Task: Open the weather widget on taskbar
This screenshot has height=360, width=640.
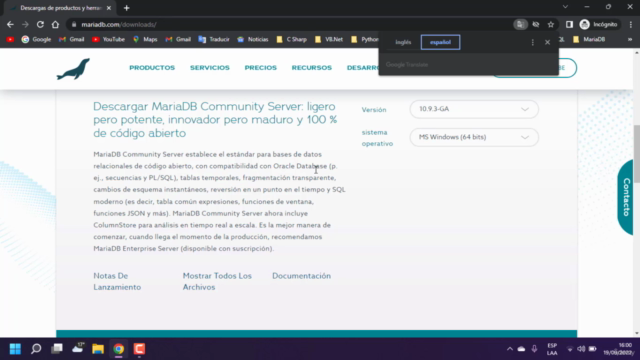Action: [78, 348]
